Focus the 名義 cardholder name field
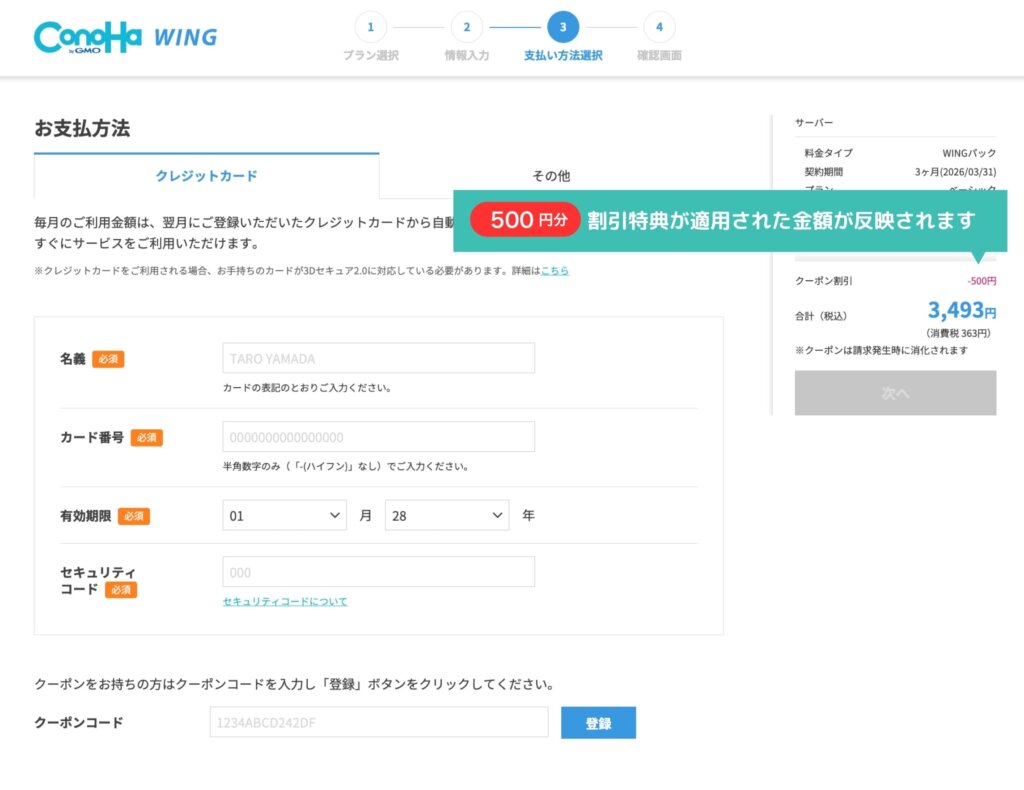This screenshot has height=790, width=1024. (378, 357)
